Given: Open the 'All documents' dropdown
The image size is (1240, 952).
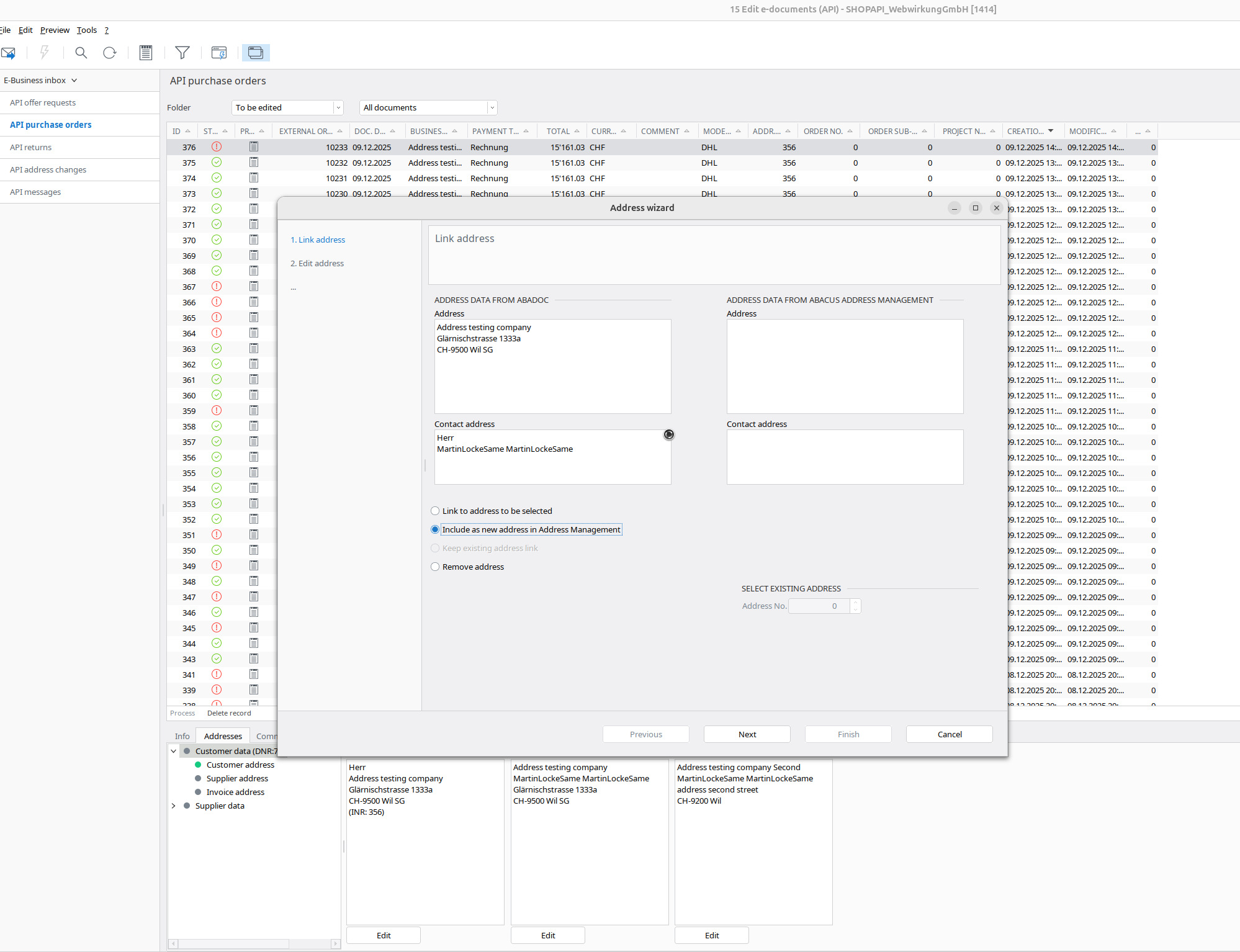Looking at the screenshot, I should [x=492, y=107].
